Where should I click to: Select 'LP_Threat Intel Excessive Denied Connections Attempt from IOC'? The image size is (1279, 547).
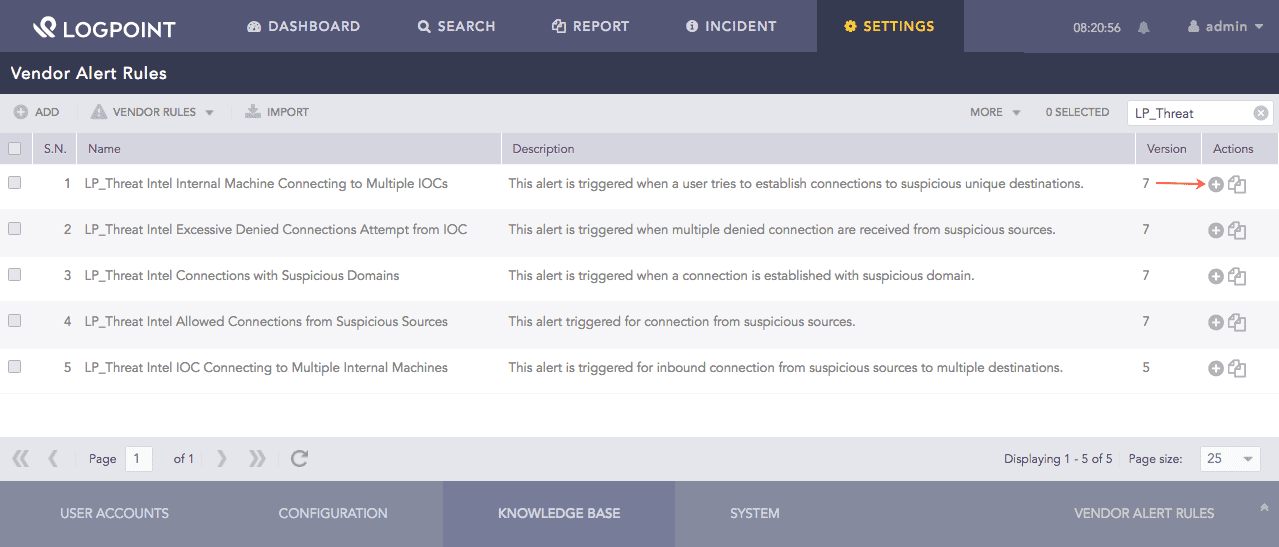[276, 229]
